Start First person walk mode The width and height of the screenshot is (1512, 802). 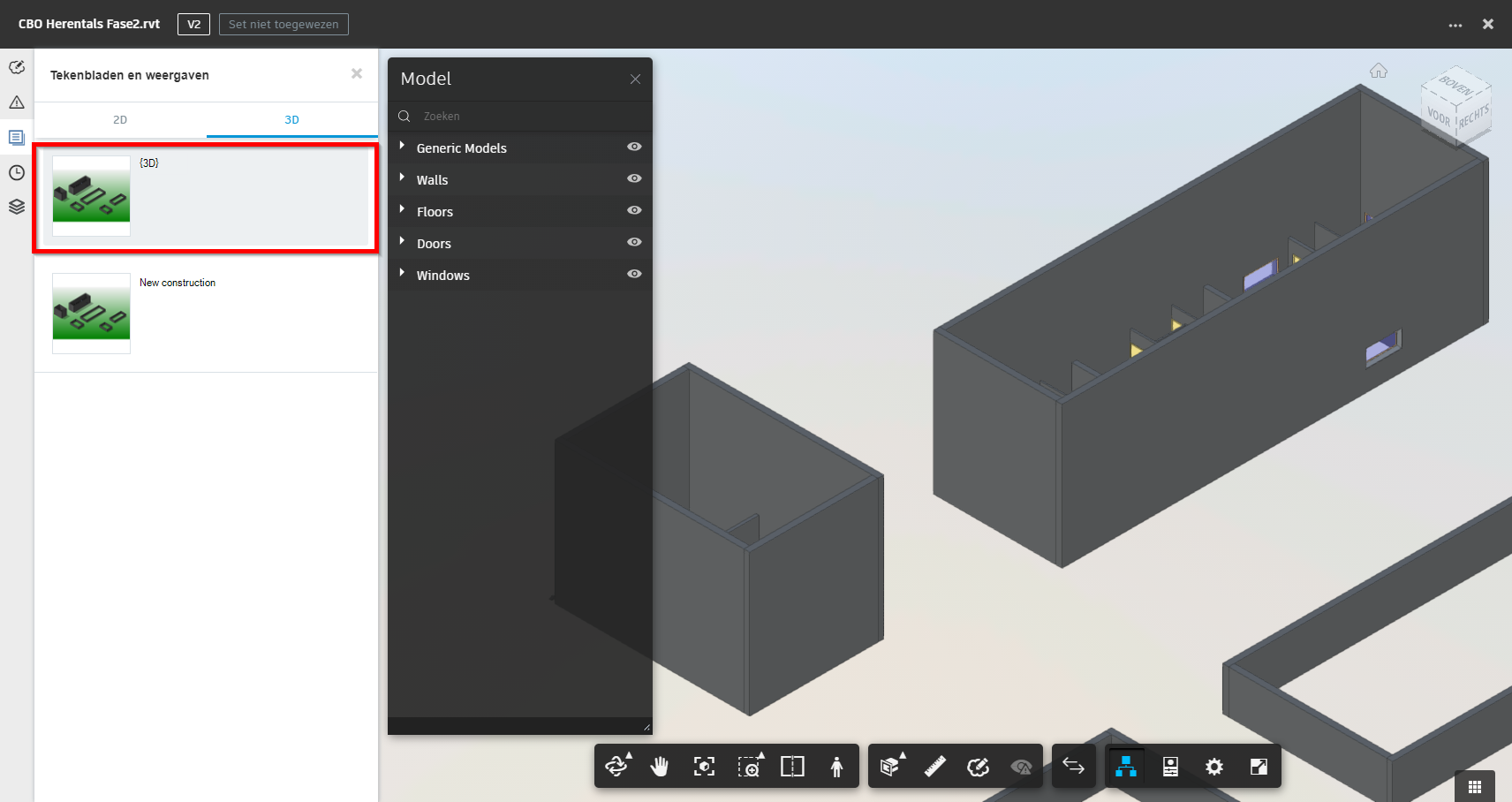836,767
